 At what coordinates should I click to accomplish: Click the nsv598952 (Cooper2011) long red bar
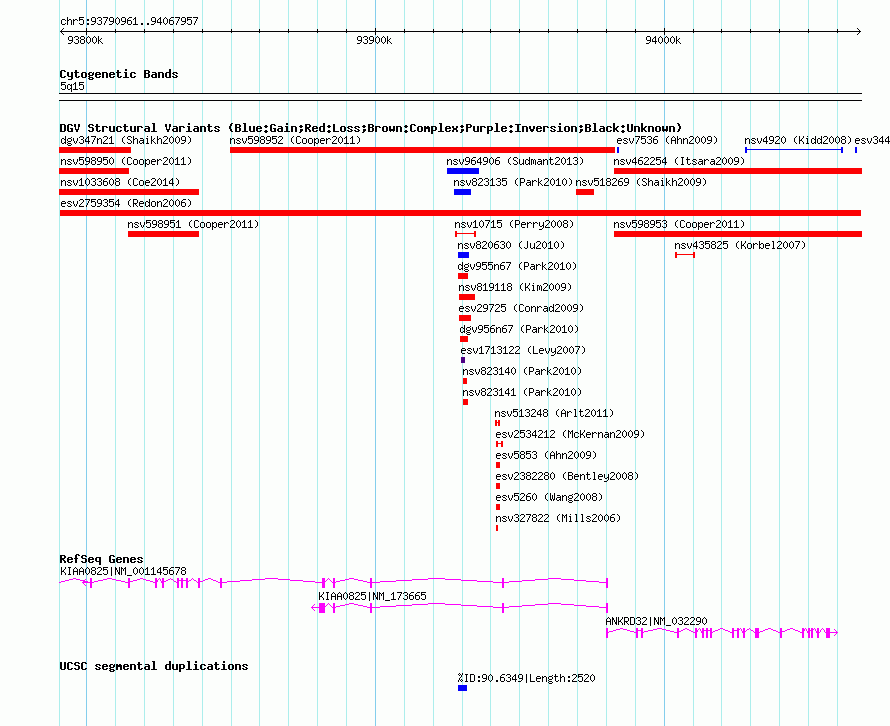pyautogui.click(x=422, y=150)
